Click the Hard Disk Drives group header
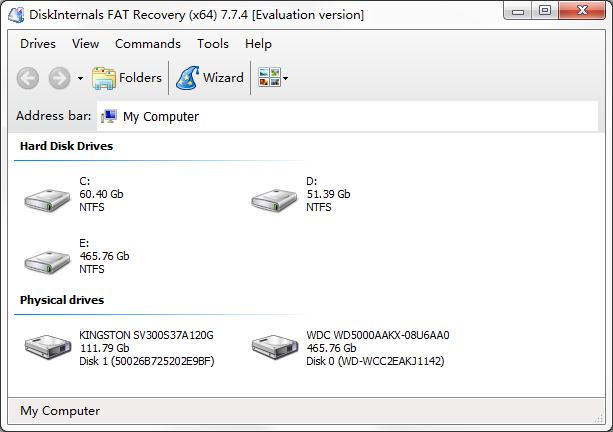The image size is (613, 432). (66, 146)
